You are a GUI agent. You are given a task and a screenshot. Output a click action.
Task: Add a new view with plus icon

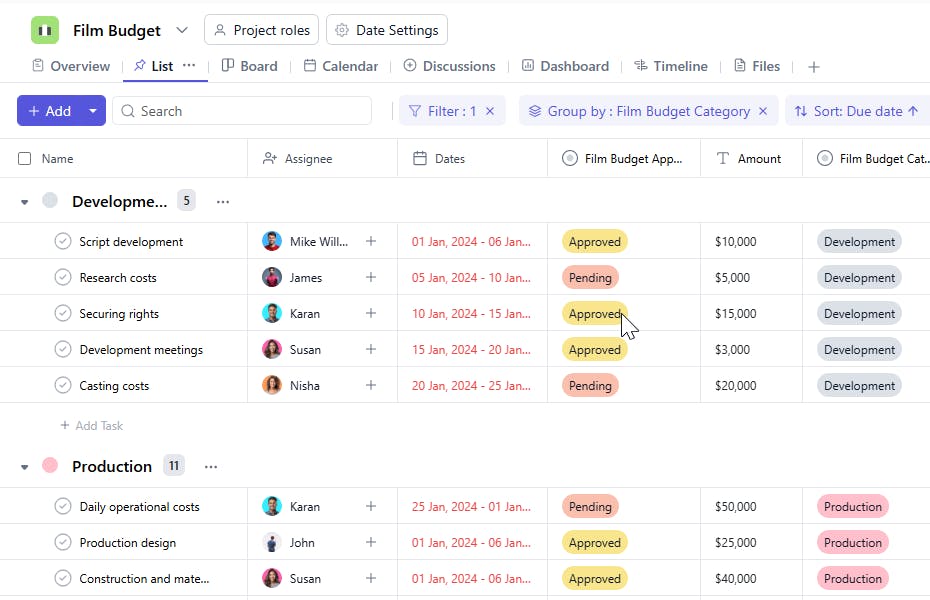click(813, 67)
